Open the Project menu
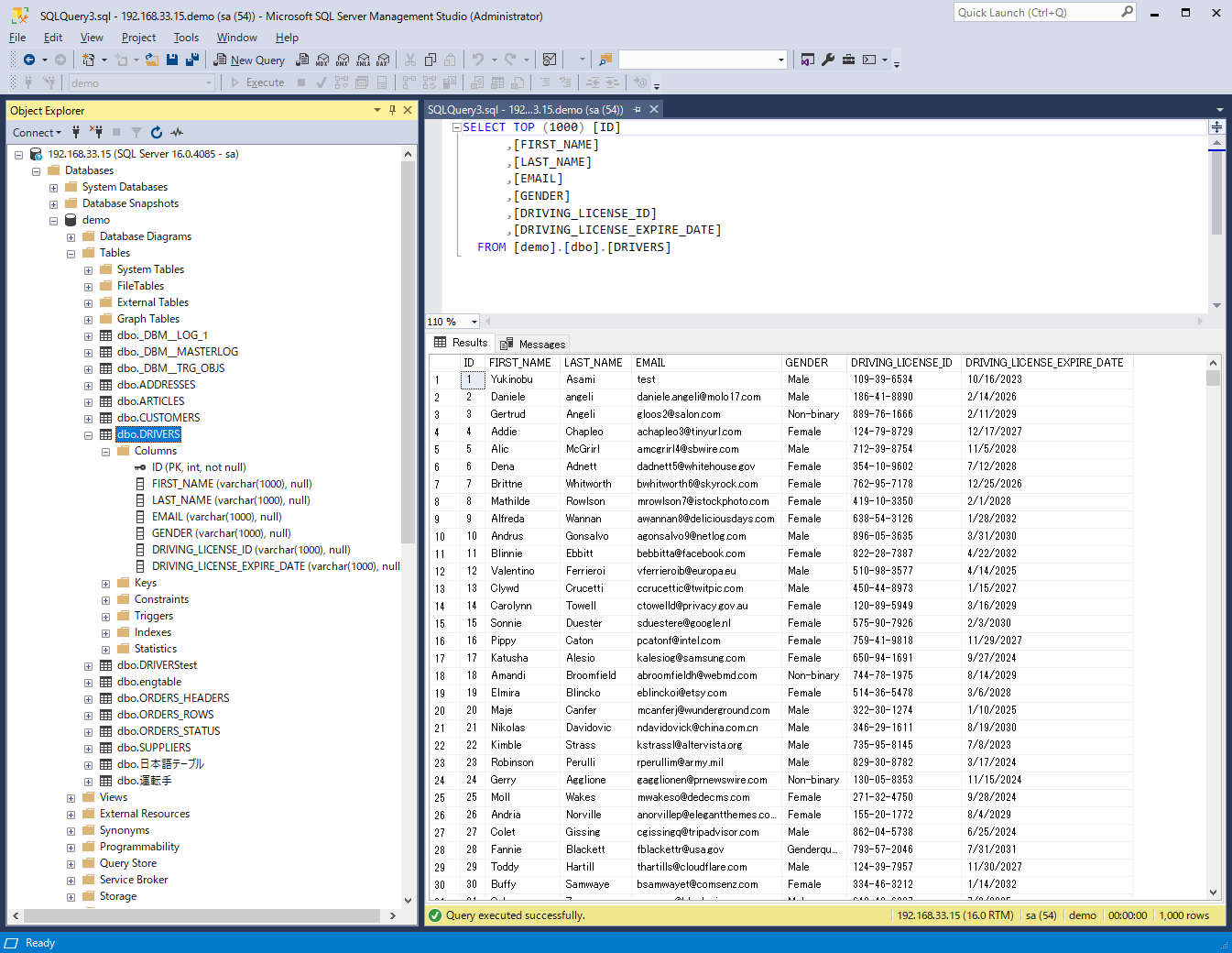 [138, 38]
